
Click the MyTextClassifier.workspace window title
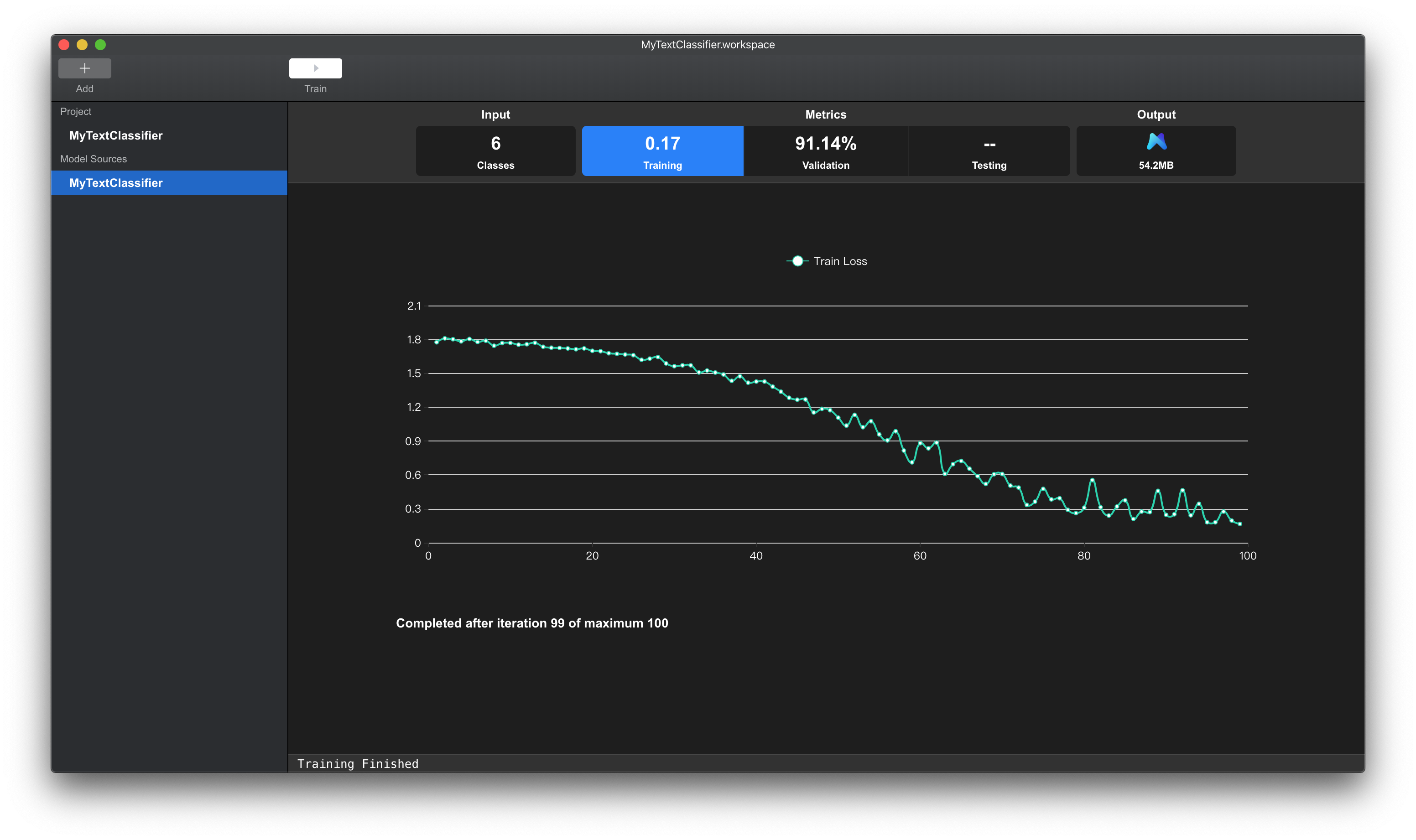point(707,45)
